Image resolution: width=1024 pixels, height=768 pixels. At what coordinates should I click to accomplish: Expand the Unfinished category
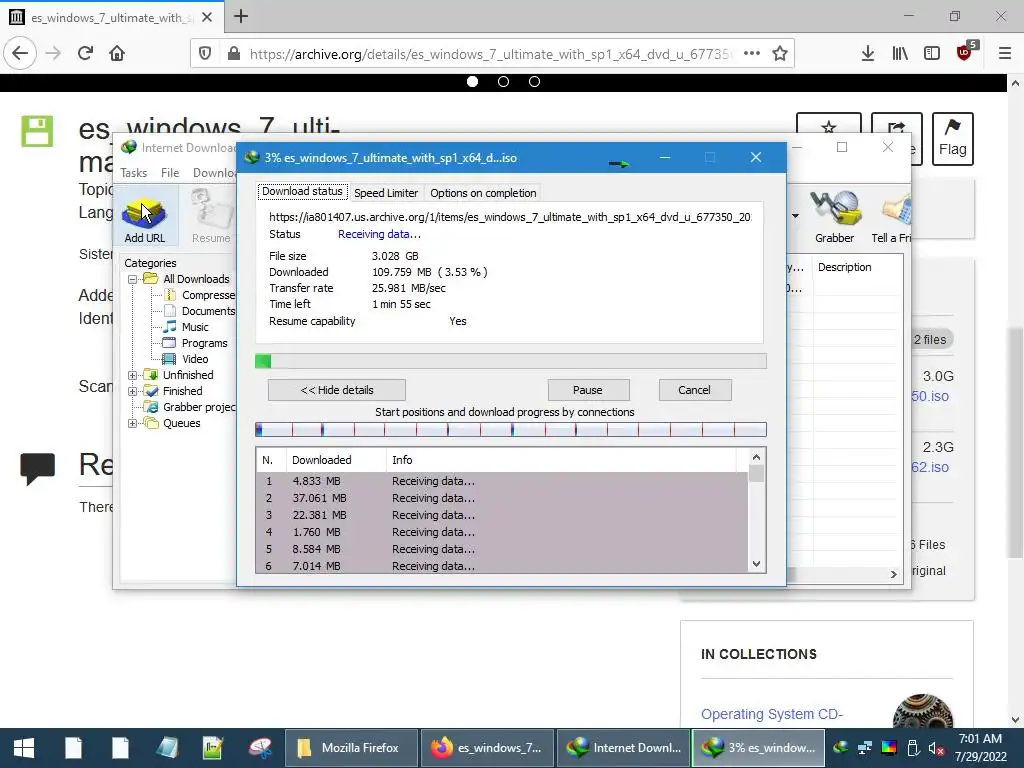point(133,375)
